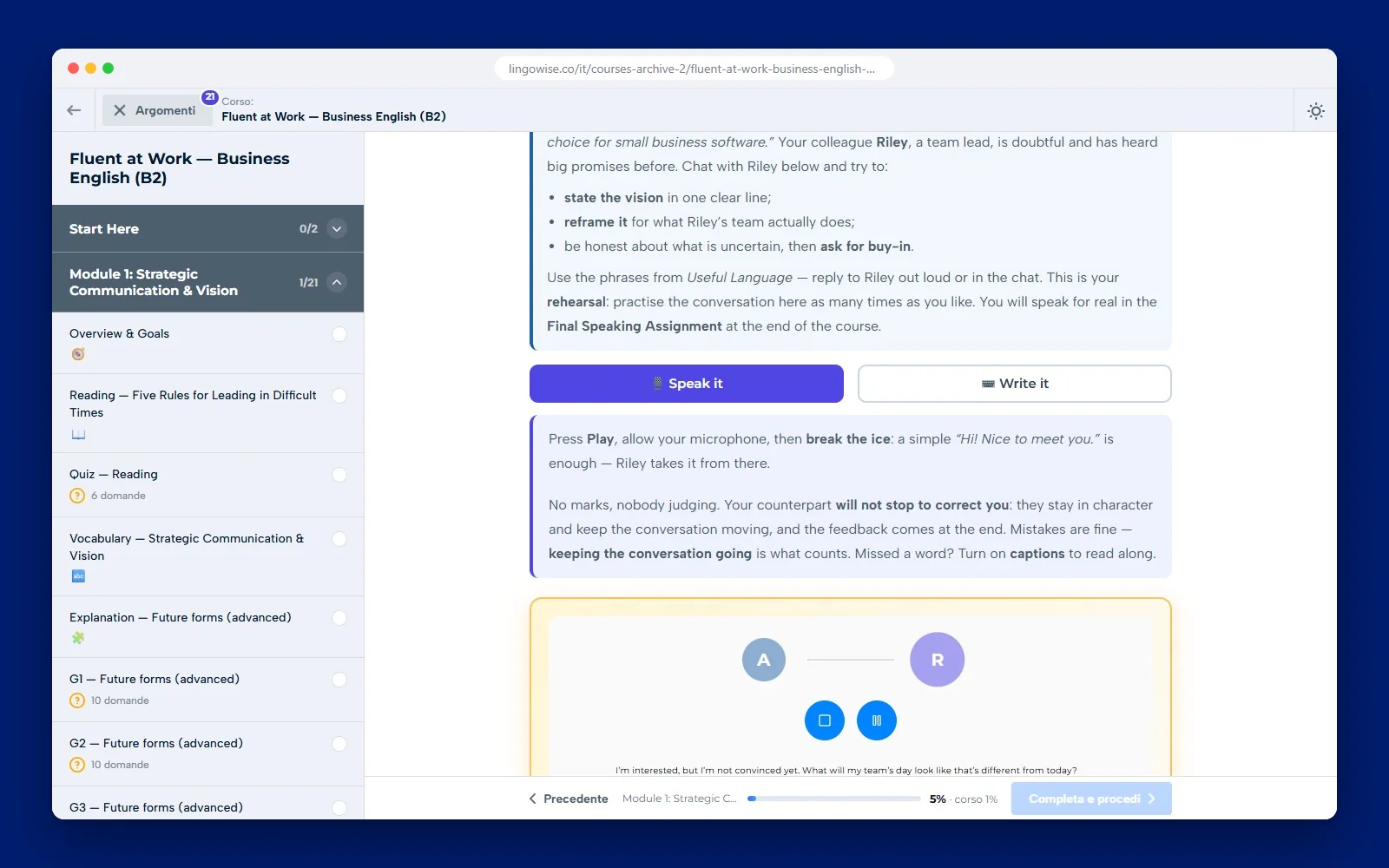This screenshot has height=868, width=1389.
Task: Expand the Start Here section chevron
Action: point(338,229)
